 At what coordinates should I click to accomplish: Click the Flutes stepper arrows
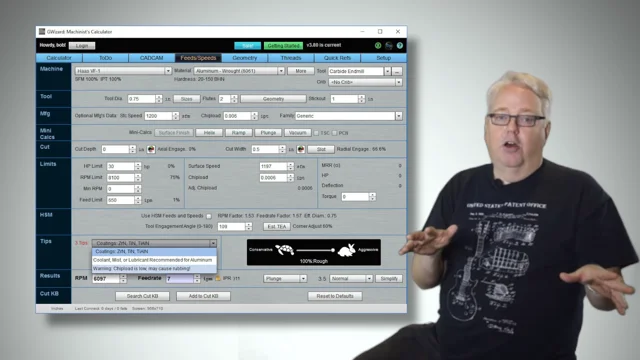click(234, 99)
